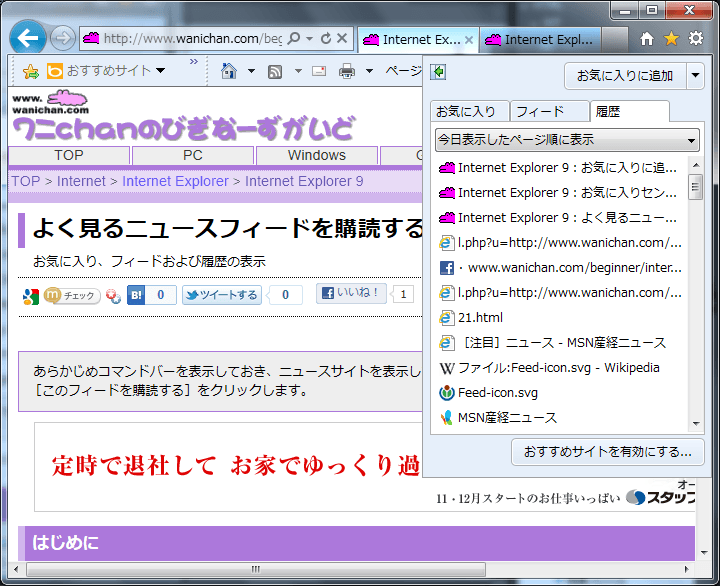Open dropdown arrow next to feed icon
Screen dimensions: 720x586
click(x=298, y=71)
